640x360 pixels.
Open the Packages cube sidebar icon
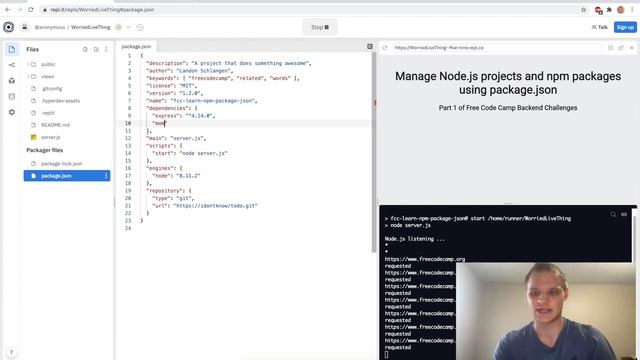12,81
